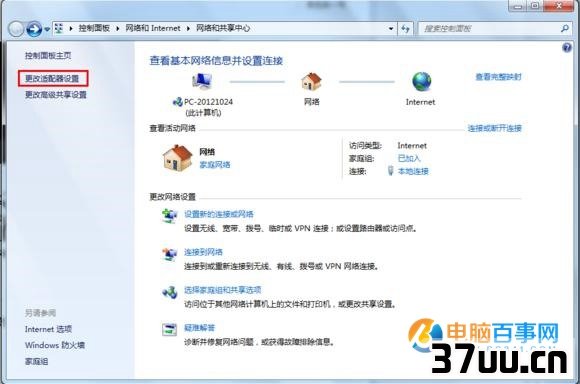Click the 疑难解答 troubleshoot icon

click(169, 329)
